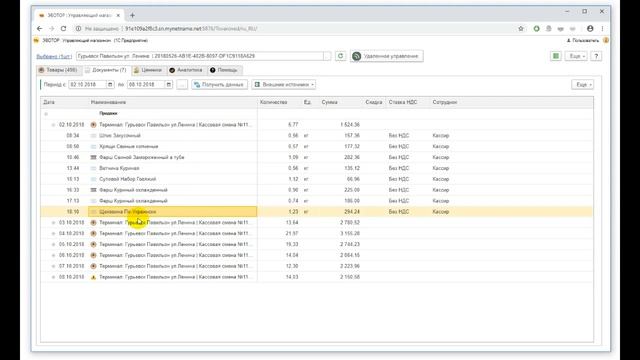Open the browser profile icon

590,29
